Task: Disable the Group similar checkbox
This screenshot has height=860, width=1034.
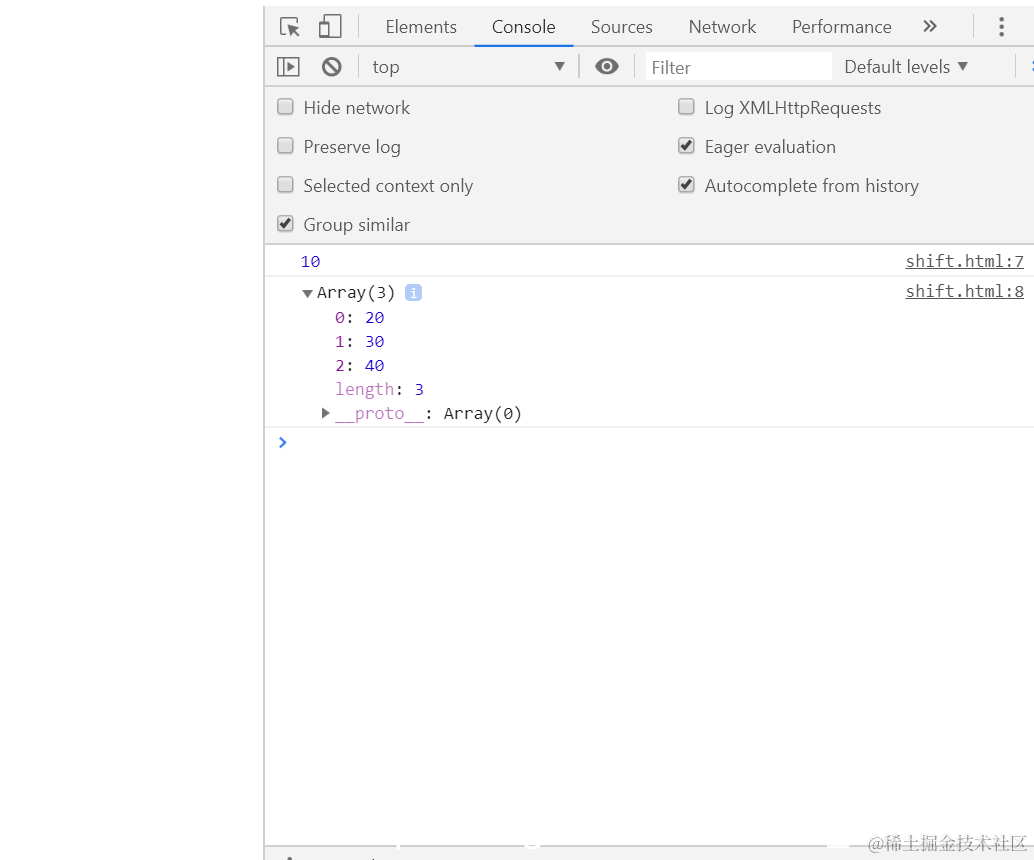Action: [x=286, y=224]
